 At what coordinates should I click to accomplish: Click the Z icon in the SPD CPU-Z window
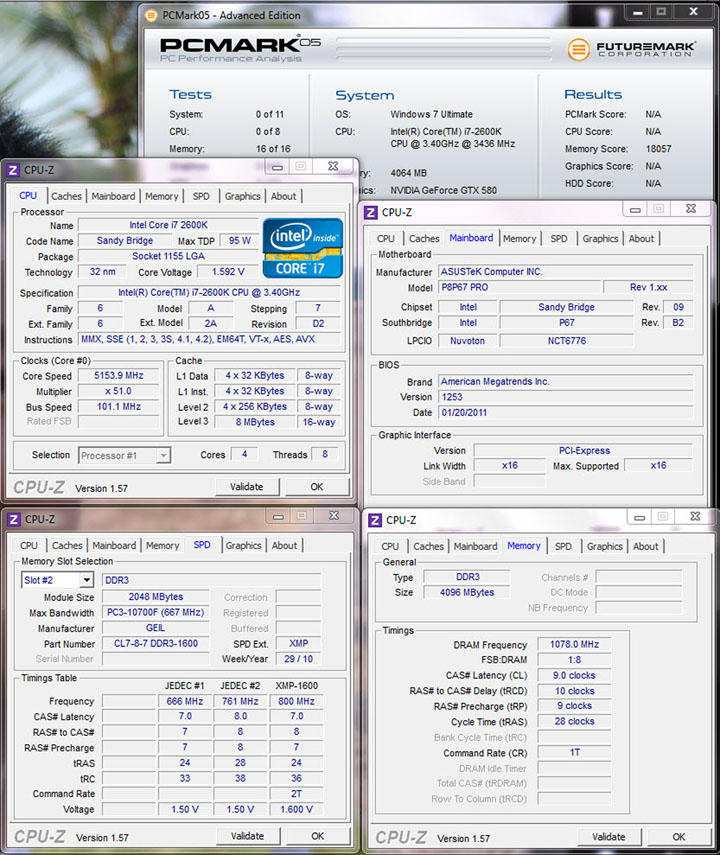pos(14,519)
